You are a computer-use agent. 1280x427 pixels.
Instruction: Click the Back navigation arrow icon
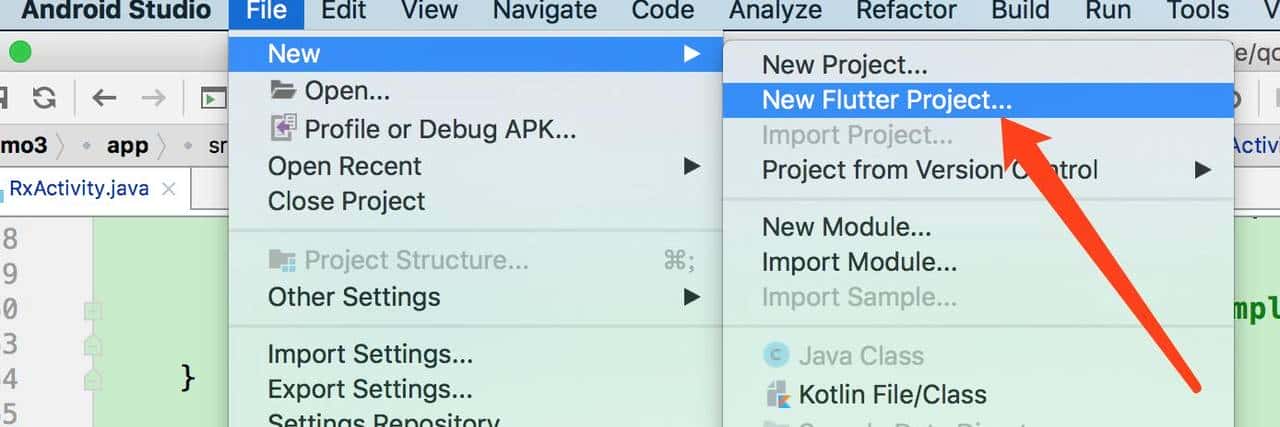104,98
